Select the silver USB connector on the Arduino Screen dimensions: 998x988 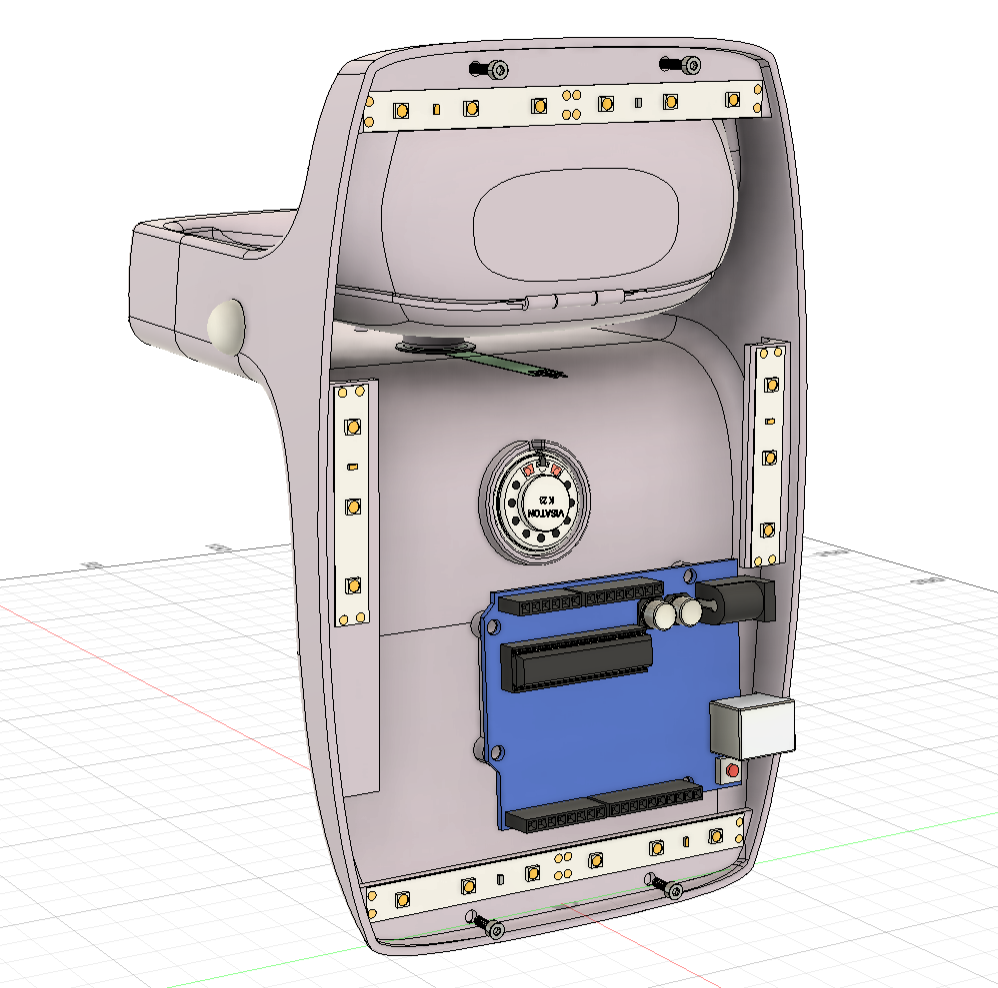point(752,727)
